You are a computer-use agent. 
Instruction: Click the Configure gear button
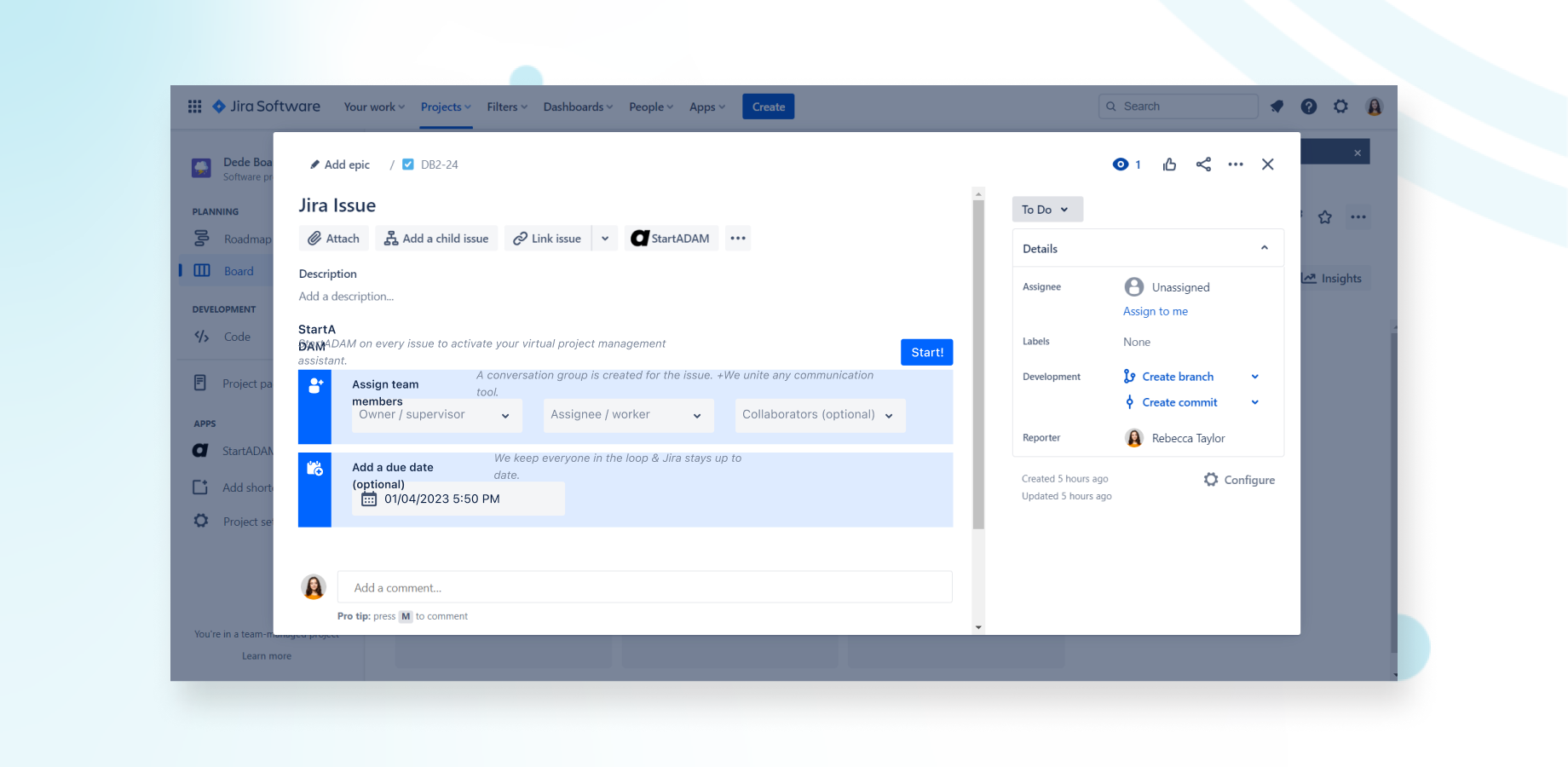[x=1240, y=480]
